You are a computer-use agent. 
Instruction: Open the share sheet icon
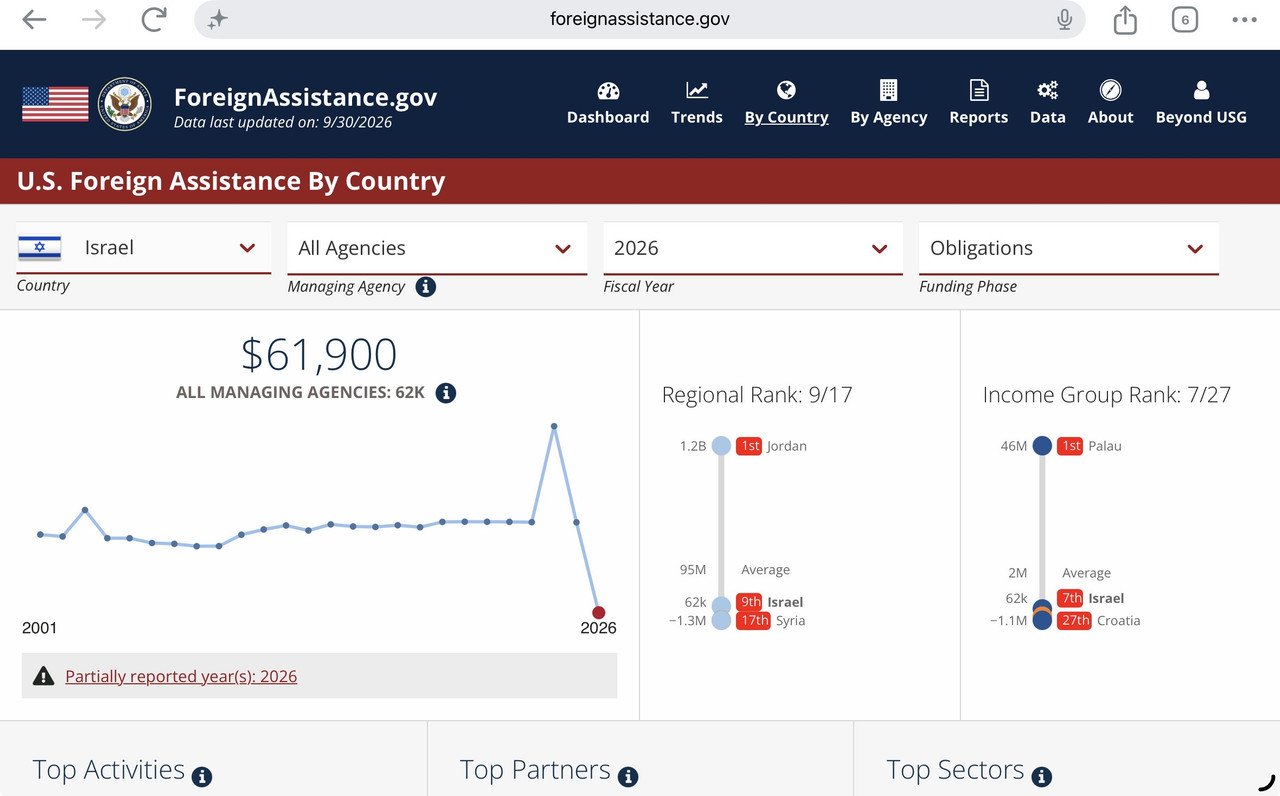point(1125,19)
